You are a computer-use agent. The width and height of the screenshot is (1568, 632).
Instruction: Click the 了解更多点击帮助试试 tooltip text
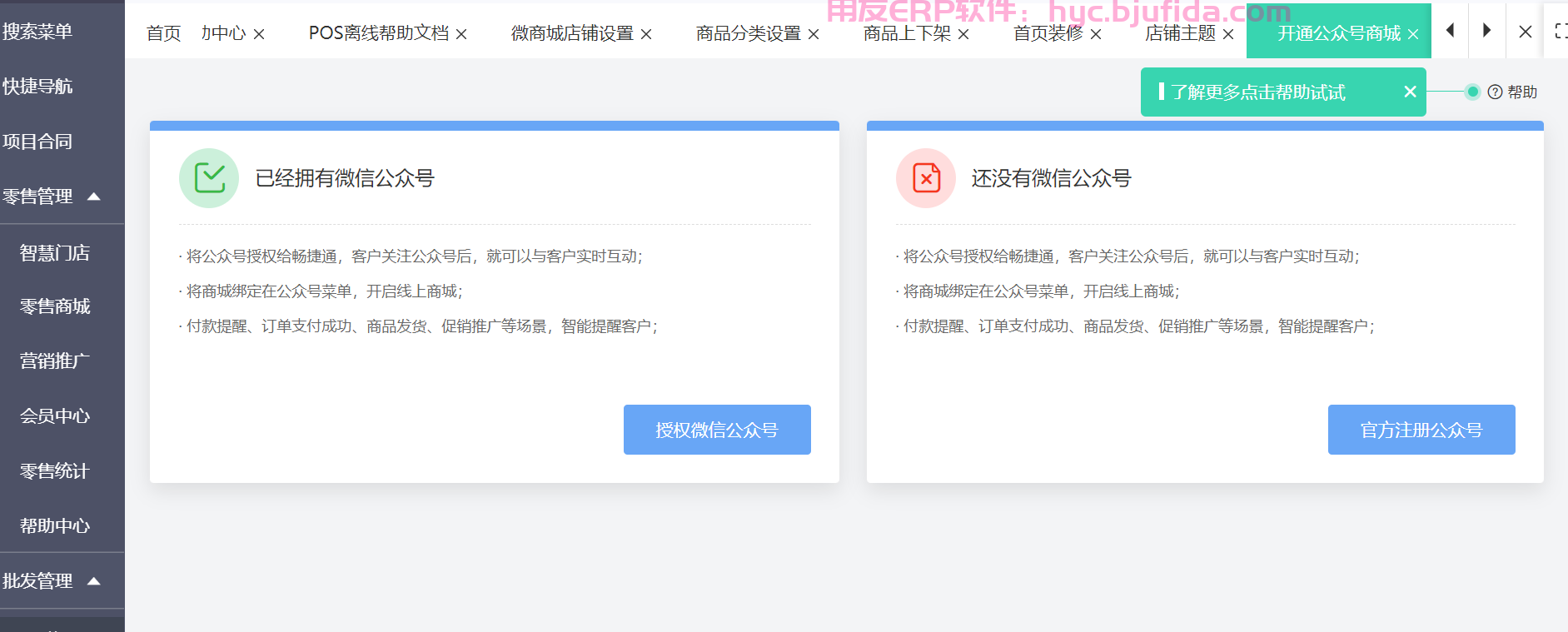coord(1258,92)
